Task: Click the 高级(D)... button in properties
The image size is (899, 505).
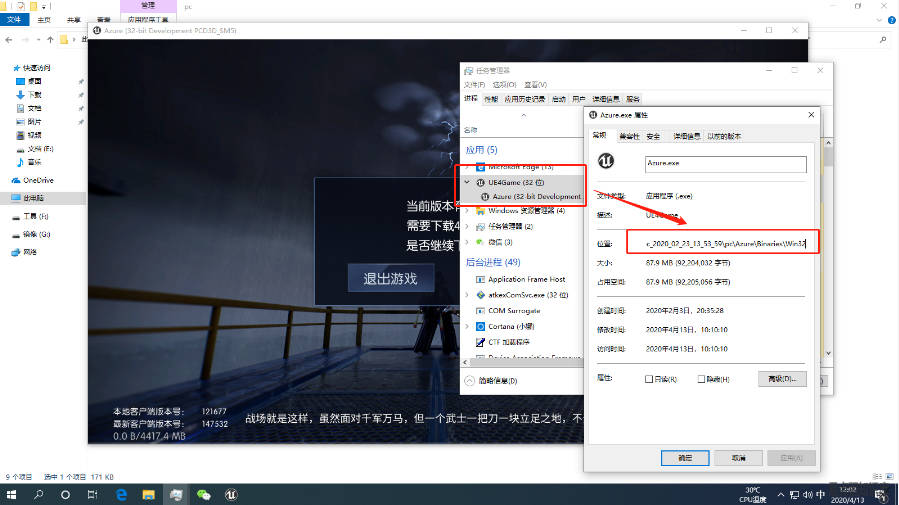Action: click(781, 379)
